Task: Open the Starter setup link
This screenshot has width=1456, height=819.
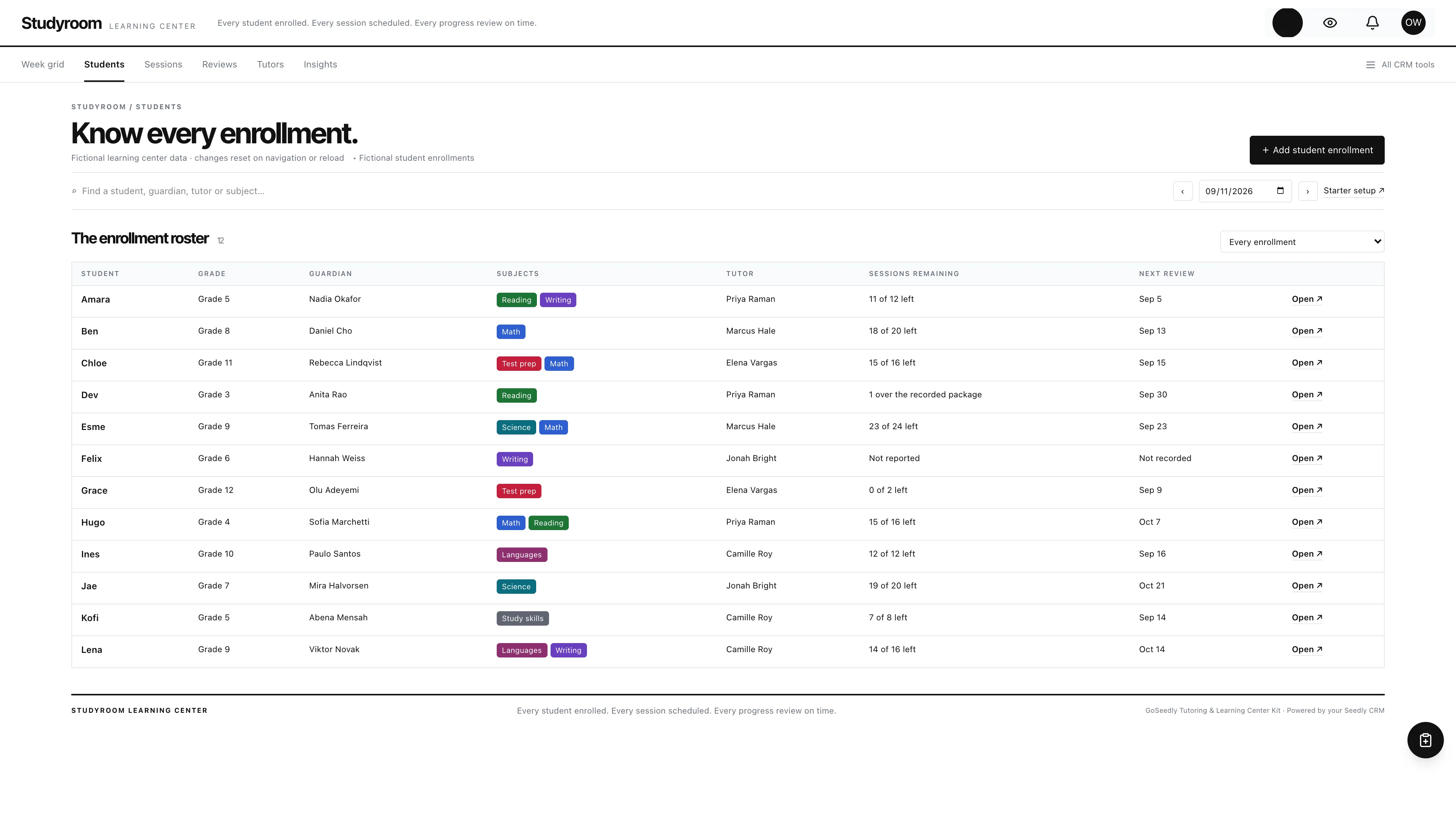Action: click(x=1353, y=190)
